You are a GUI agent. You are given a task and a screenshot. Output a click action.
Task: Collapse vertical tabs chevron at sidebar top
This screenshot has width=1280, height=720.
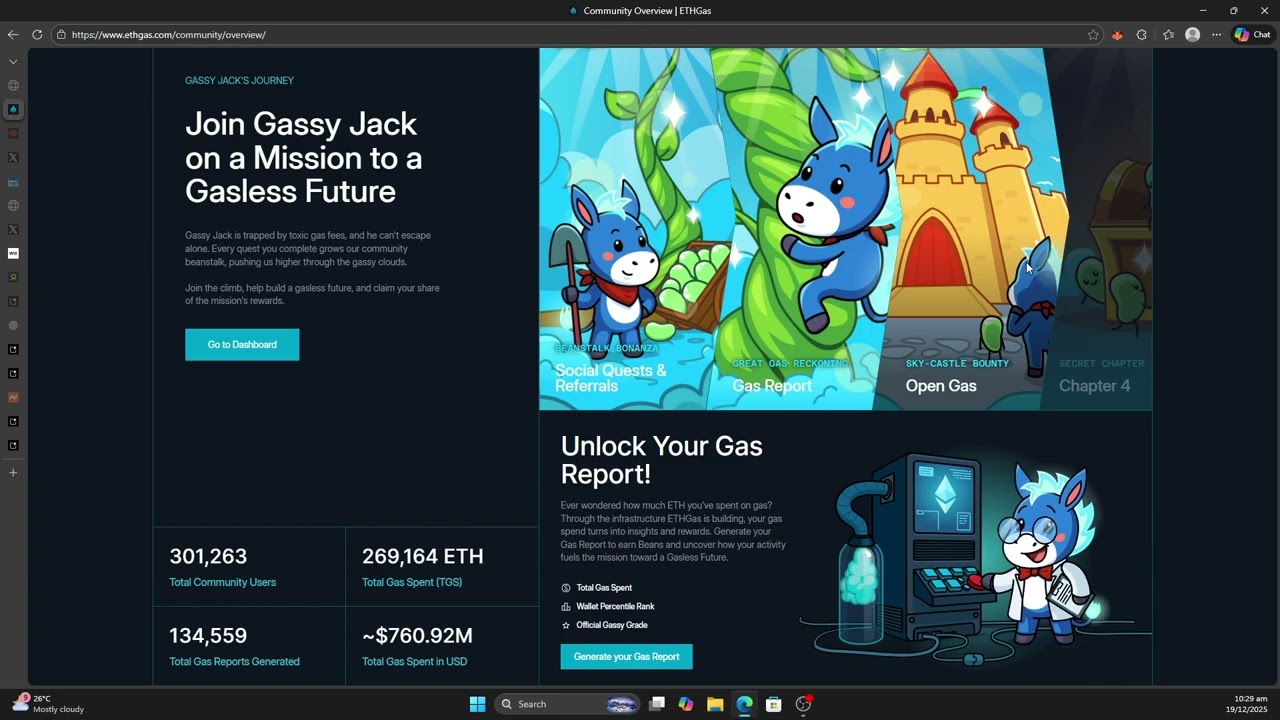click(x=13, y=62)
